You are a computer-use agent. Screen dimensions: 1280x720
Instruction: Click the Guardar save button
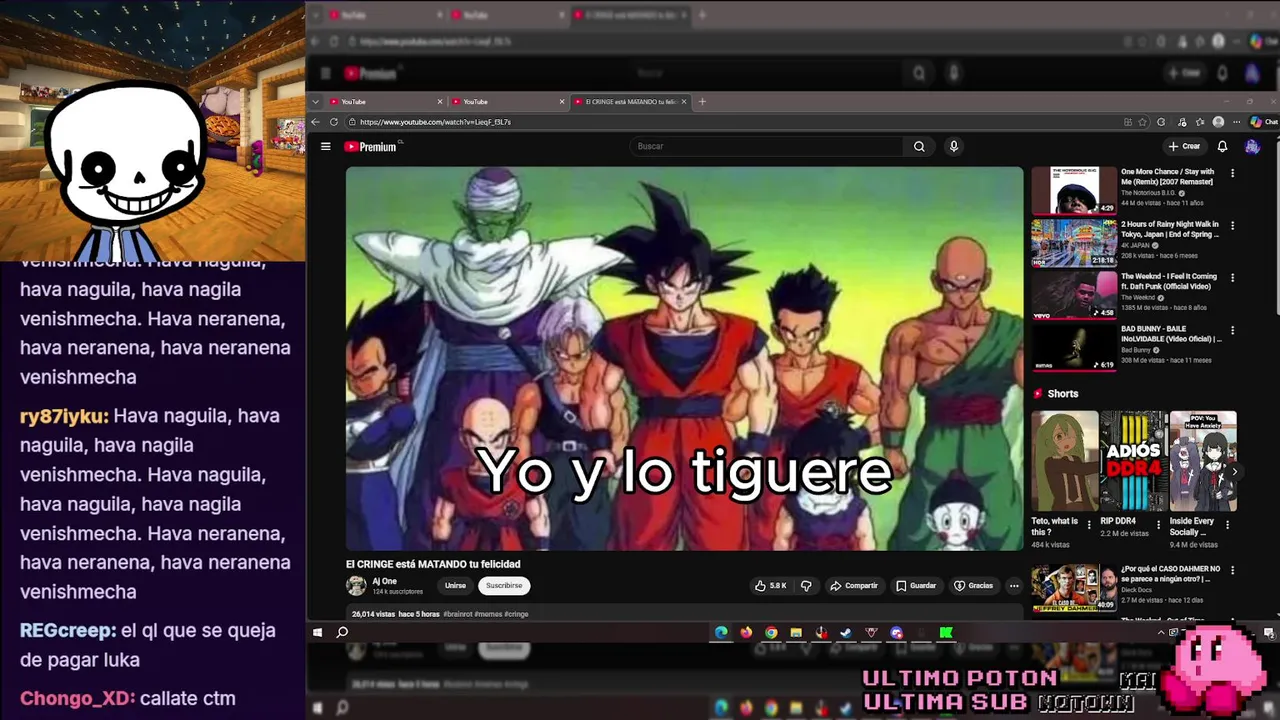916,586
